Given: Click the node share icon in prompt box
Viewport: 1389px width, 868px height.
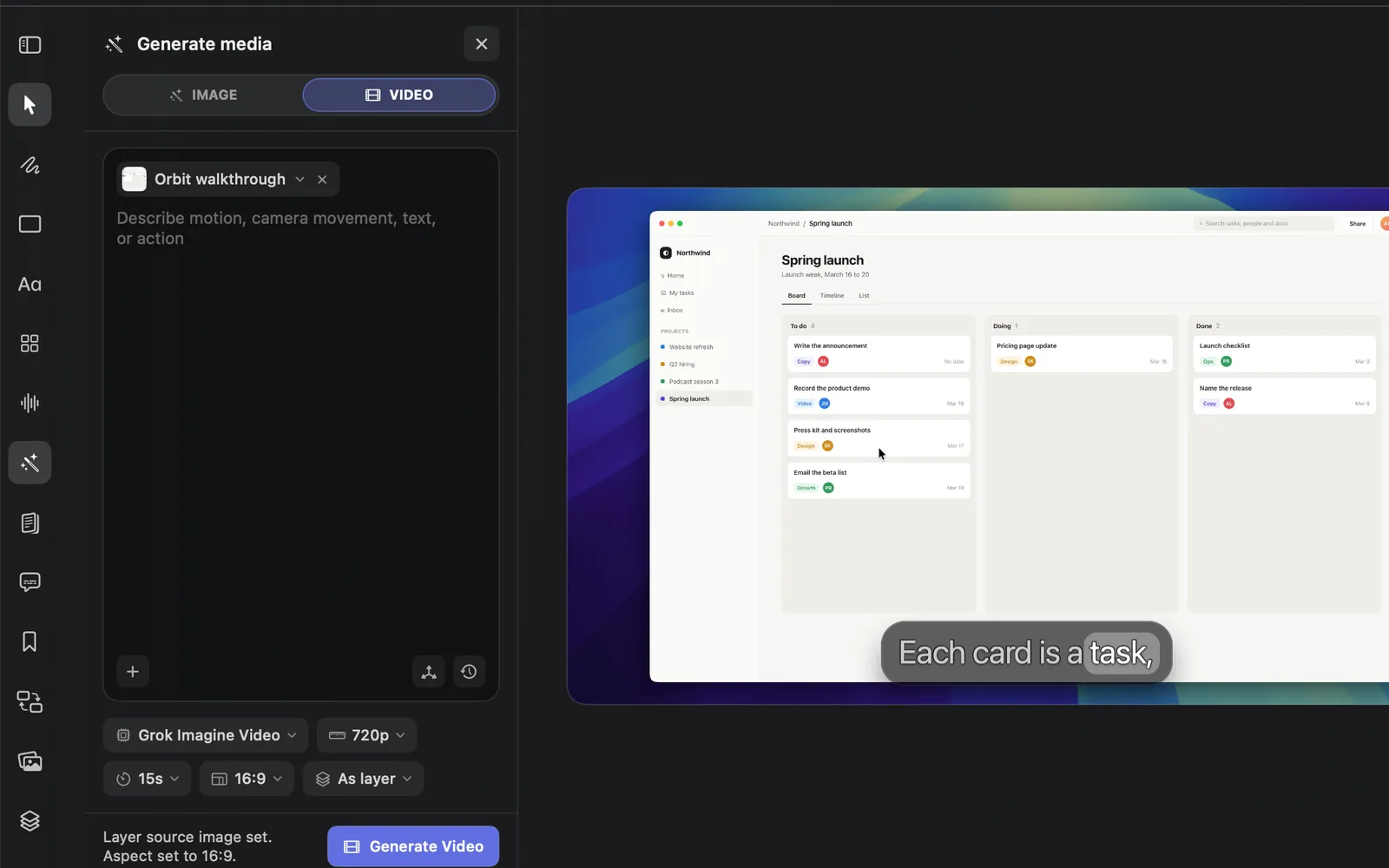Looking at the screenshot, I should 429,672.
